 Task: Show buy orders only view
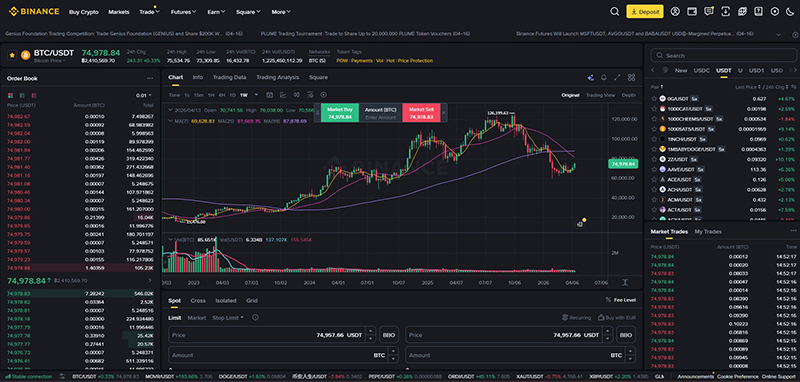pyautogui.click(x=22, y=95)
